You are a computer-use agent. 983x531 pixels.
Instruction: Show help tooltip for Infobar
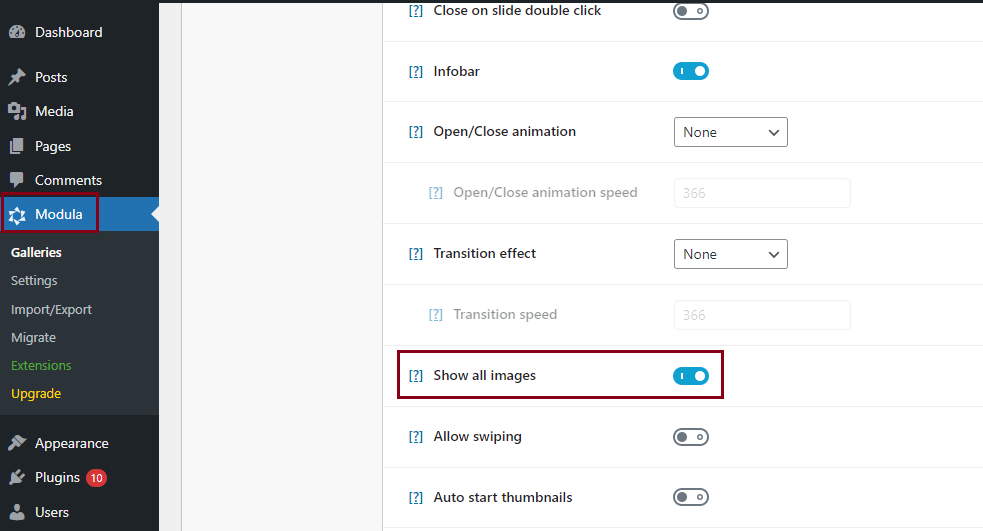416,71
